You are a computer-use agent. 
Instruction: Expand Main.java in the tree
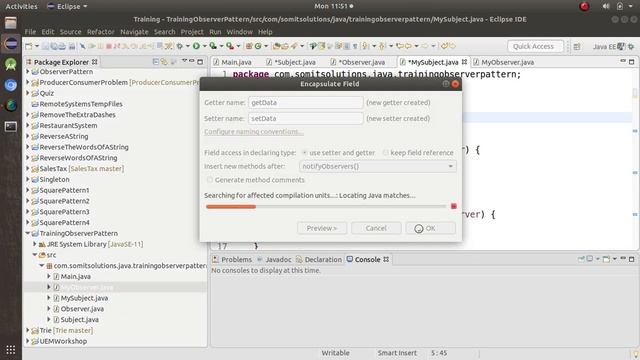coord(49,276)
